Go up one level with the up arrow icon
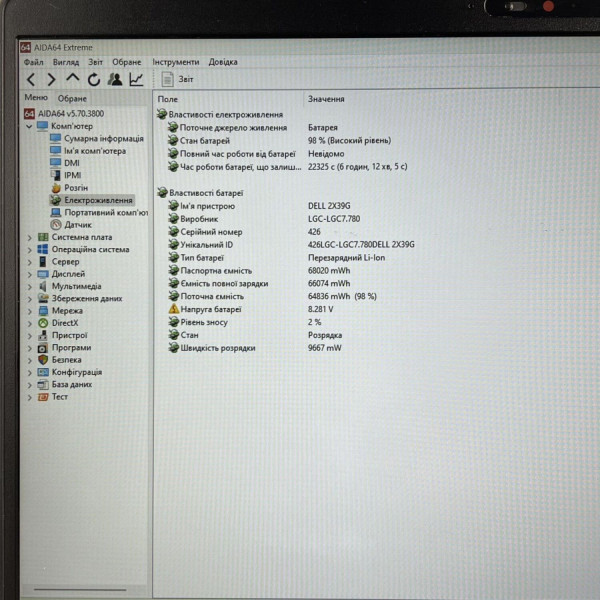This screenshot has width=600, height=600. point(72,79)
